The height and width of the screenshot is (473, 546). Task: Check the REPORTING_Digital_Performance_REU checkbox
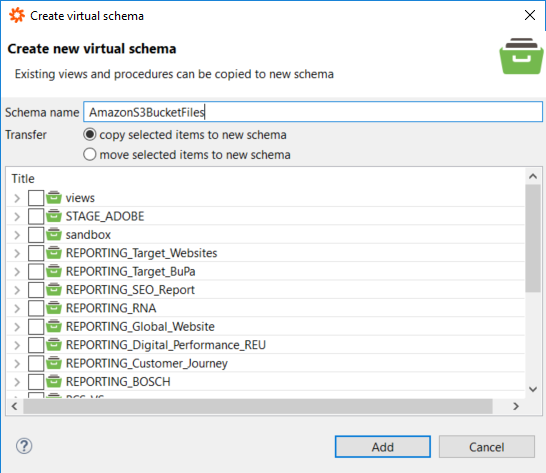click(36, 345)
